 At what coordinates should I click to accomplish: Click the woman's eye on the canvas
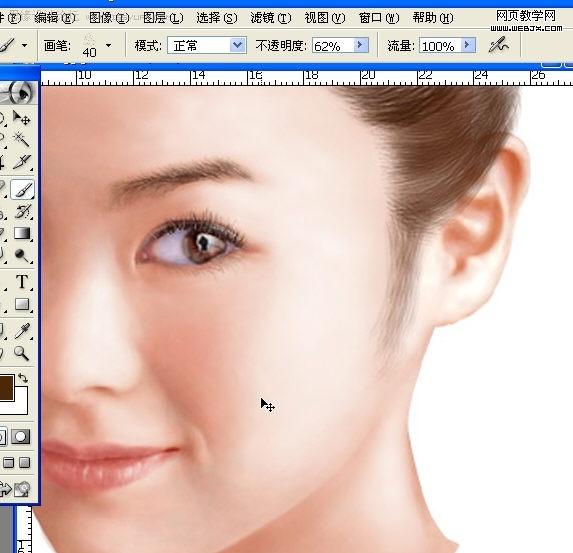190,243
